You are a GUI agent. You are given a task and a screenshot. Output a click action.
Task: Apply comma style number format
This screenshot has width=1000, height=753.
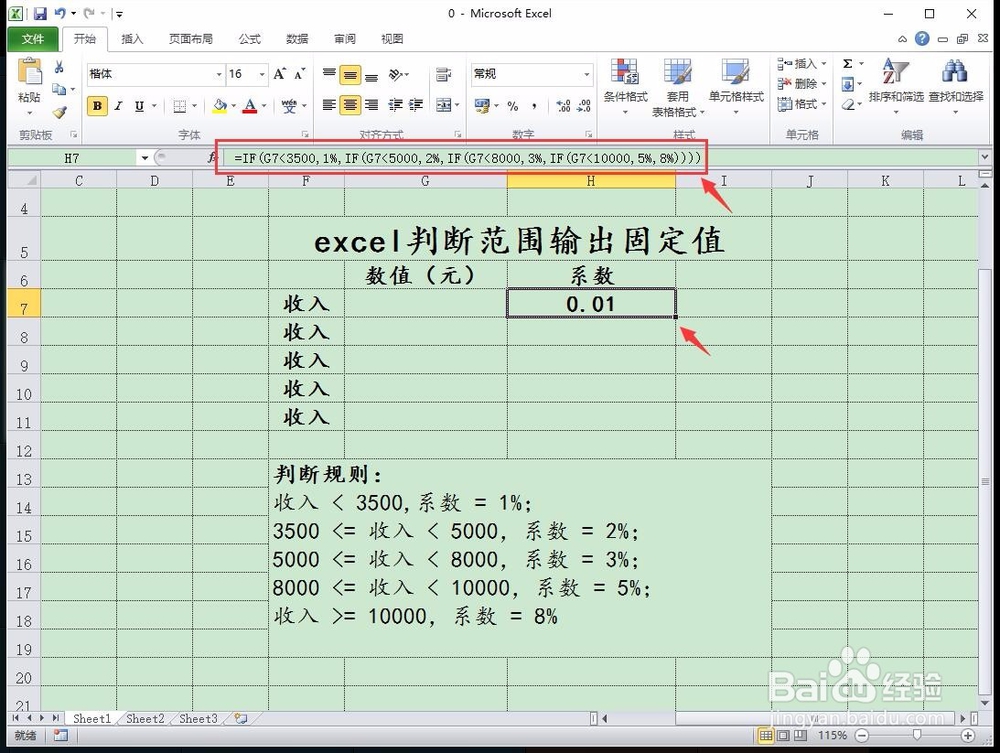534,106
